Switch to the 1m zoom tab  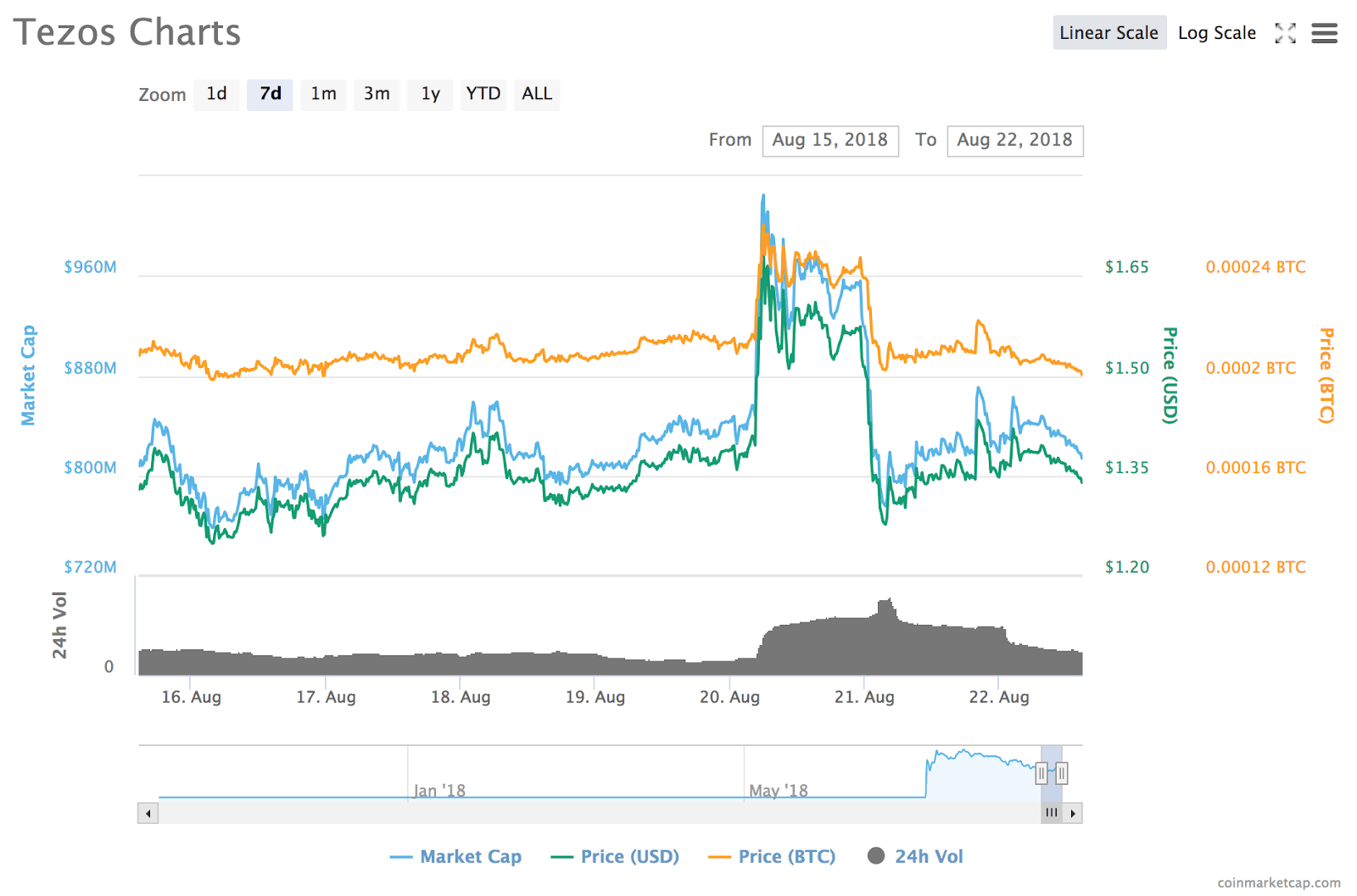[x=323, y=94]
